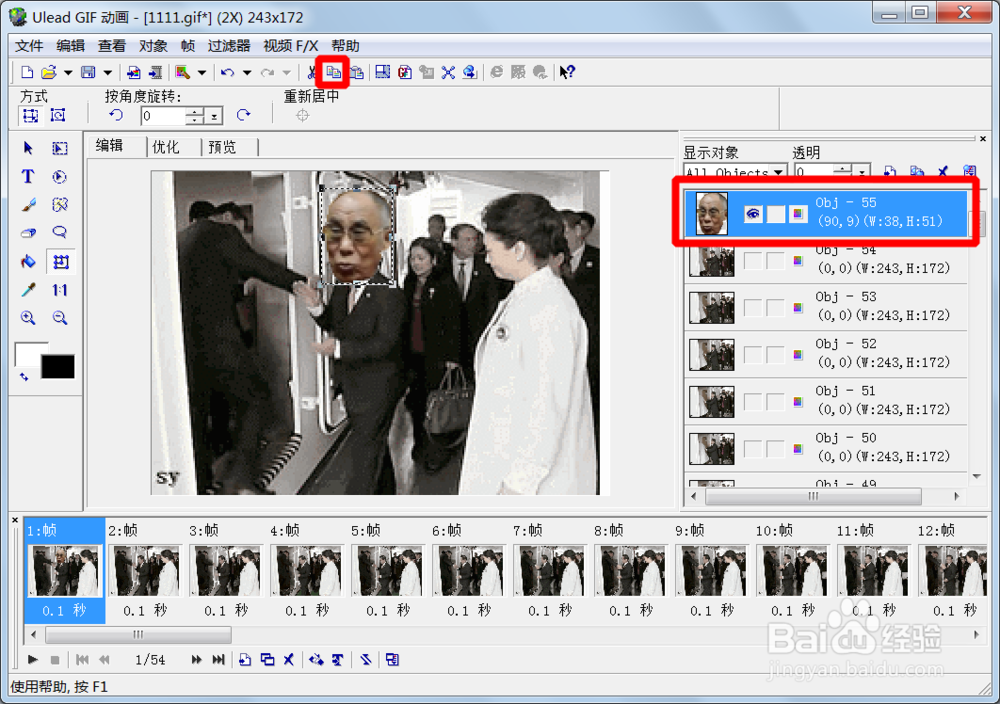Viewport: 1000px width, 704px height.
Task: Click the black background color swatch
Action: (58, 367)
